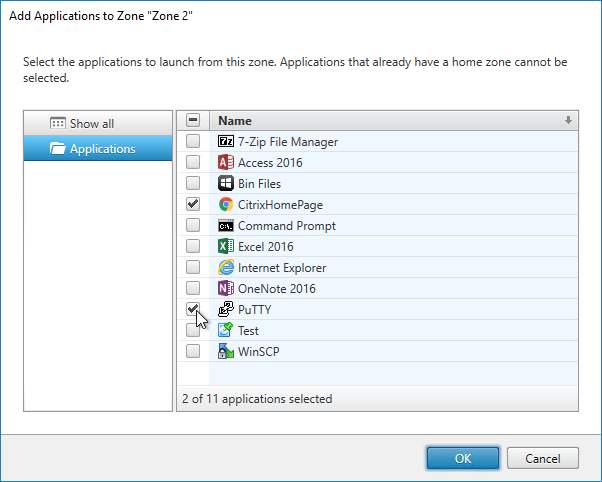Click the WinSCP application icon
Viewport: 602px width, 482px height.
point(226,351)
